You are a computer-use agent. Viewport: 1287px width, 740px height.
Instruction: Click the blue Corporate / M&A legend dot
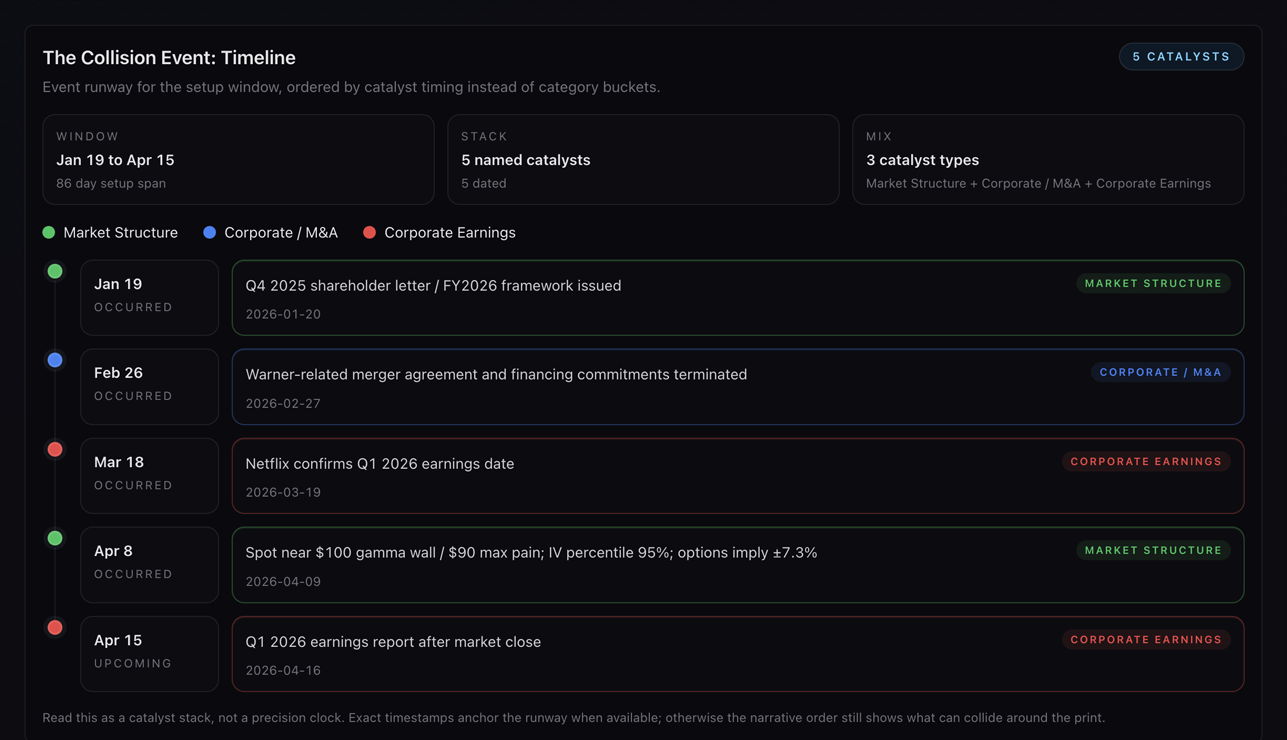coord(208,231)
